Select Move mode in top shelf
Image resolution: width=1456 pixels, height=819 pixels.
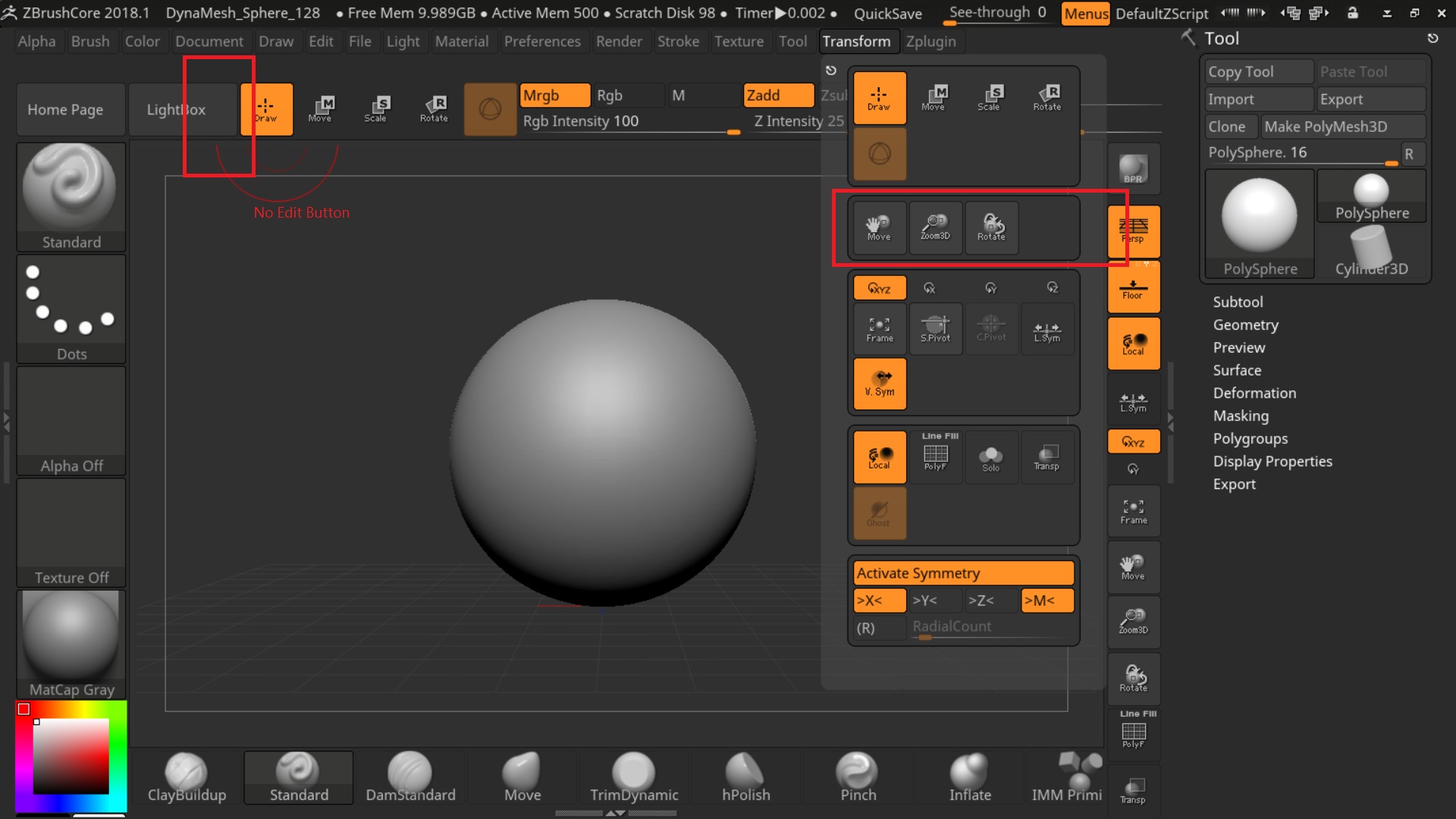(320, 109)
